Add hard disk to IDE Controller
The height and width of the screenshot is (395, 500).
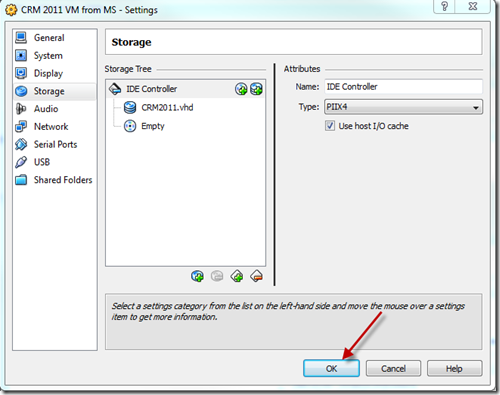256,89
